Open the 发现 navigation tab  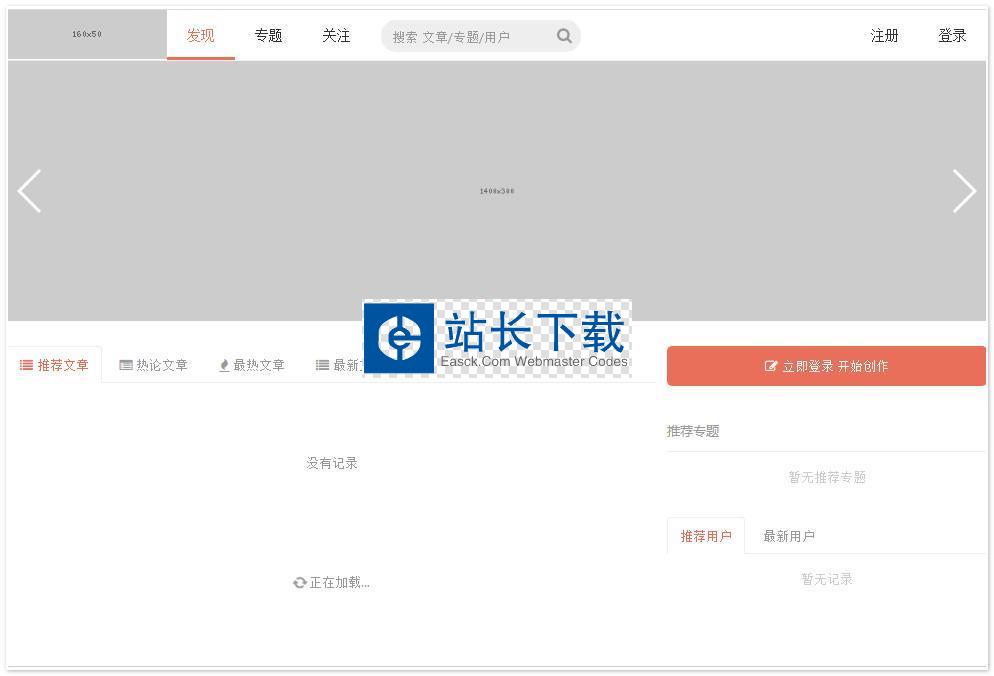[x=201, y=36]
